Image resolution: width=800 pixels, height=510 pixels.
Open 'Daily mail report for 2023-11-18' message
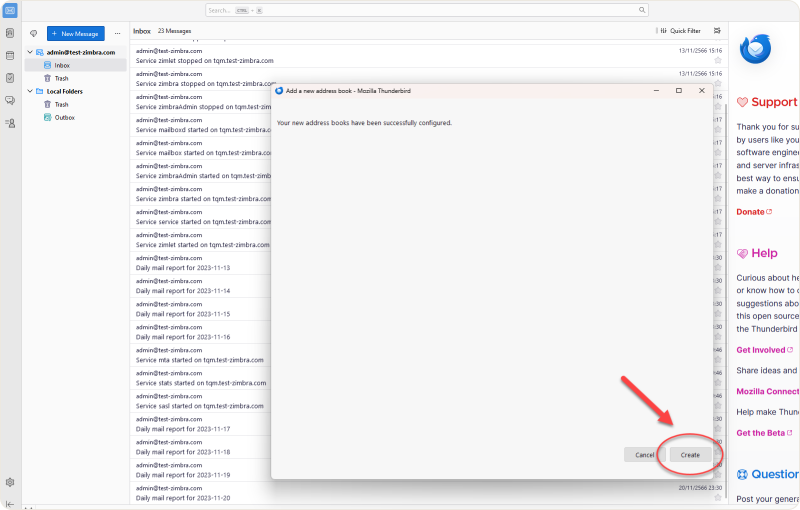(x=201, y=447)
